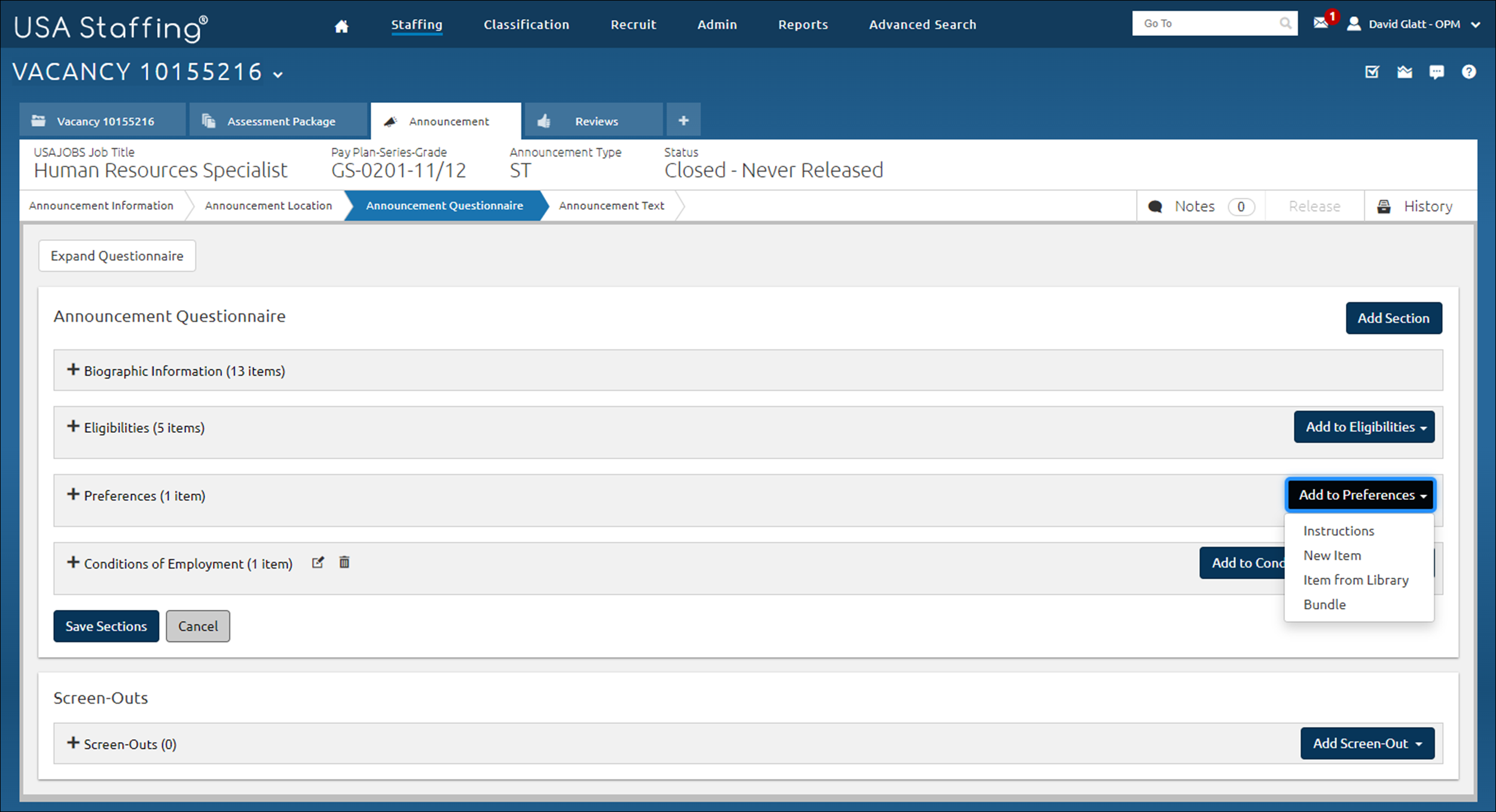Image resolution: width=1496 pixels, height=812 pixels.
Task: Click the user profile icon
Action: tap(1354, 24)
